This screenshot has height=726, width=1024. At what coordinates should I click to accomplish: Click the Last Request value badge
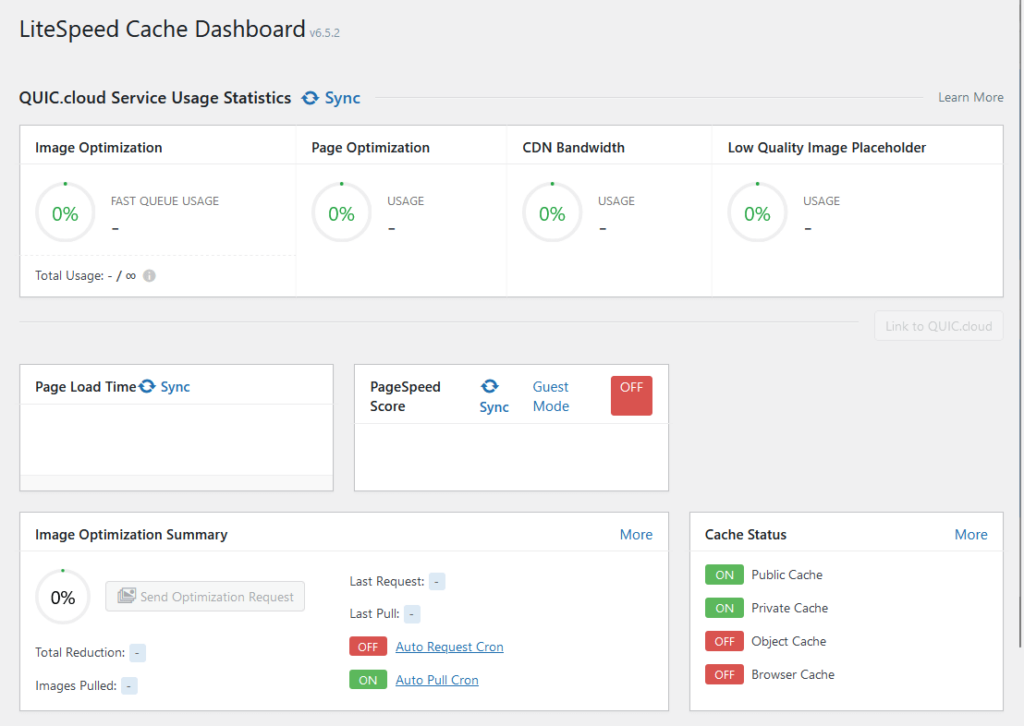[x=437, y=581]
